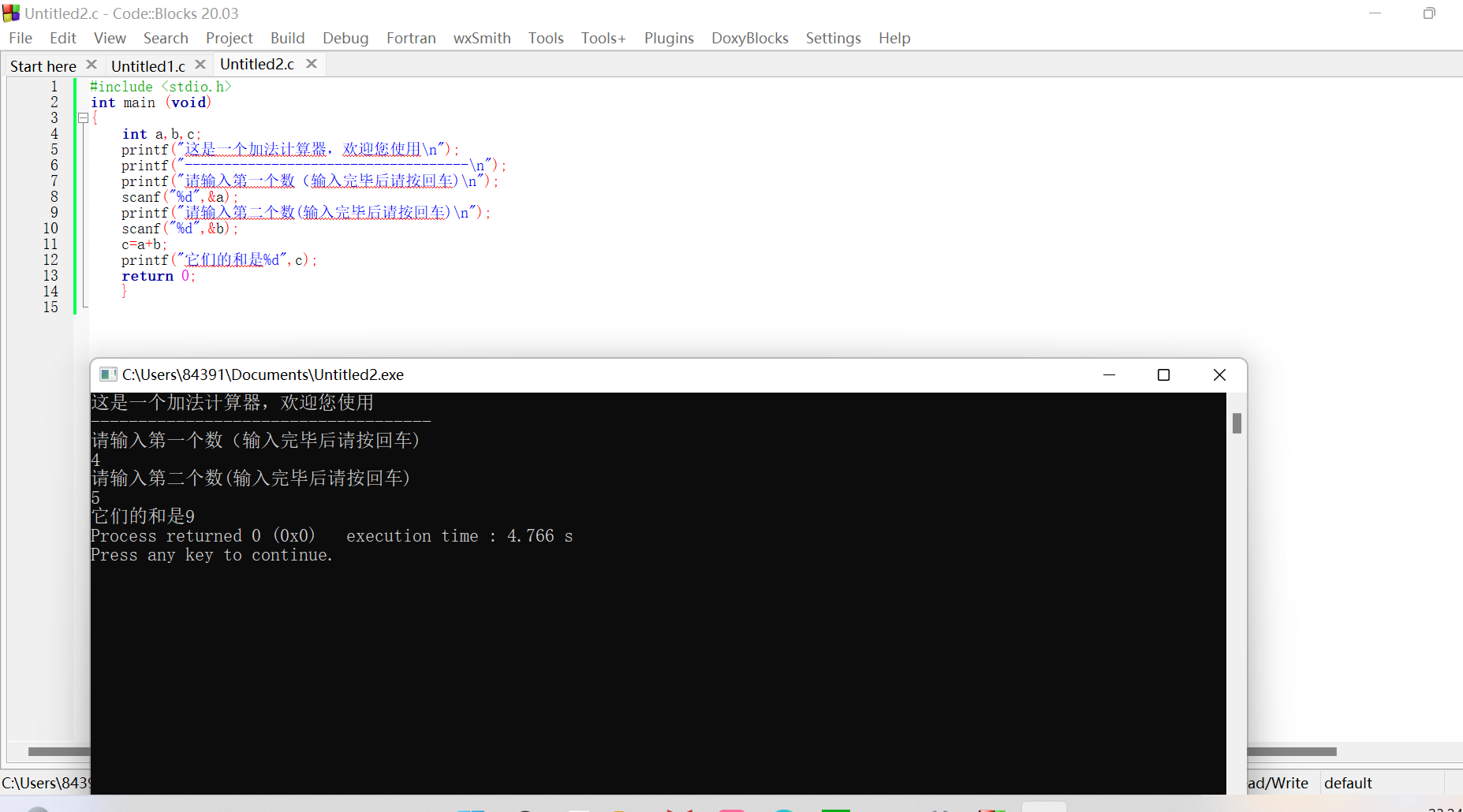Click 'Press any key to continue.' text

(x=212, y=555)
